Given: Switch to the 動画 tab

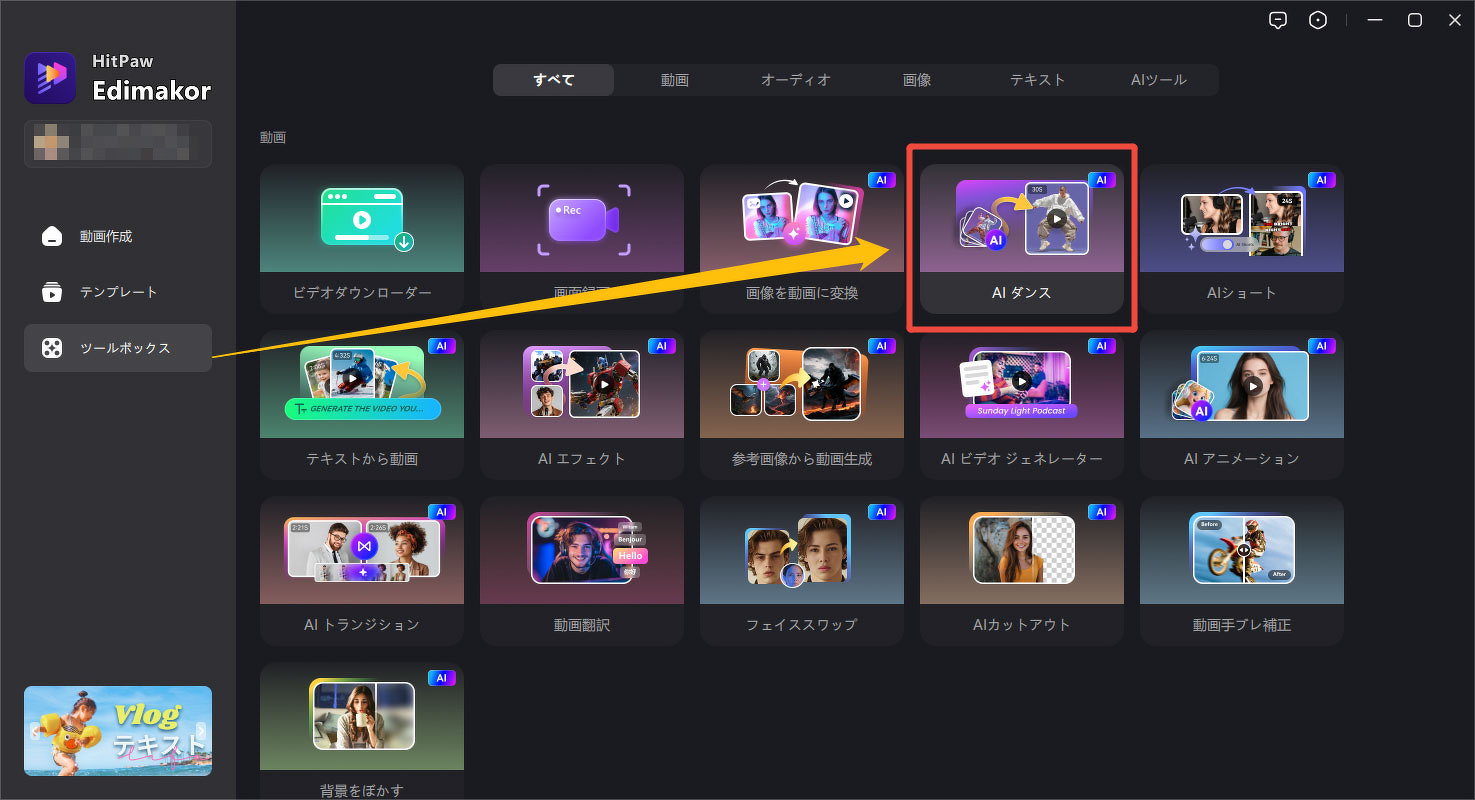Looking at the screenshot, I should tap(675, 80).
